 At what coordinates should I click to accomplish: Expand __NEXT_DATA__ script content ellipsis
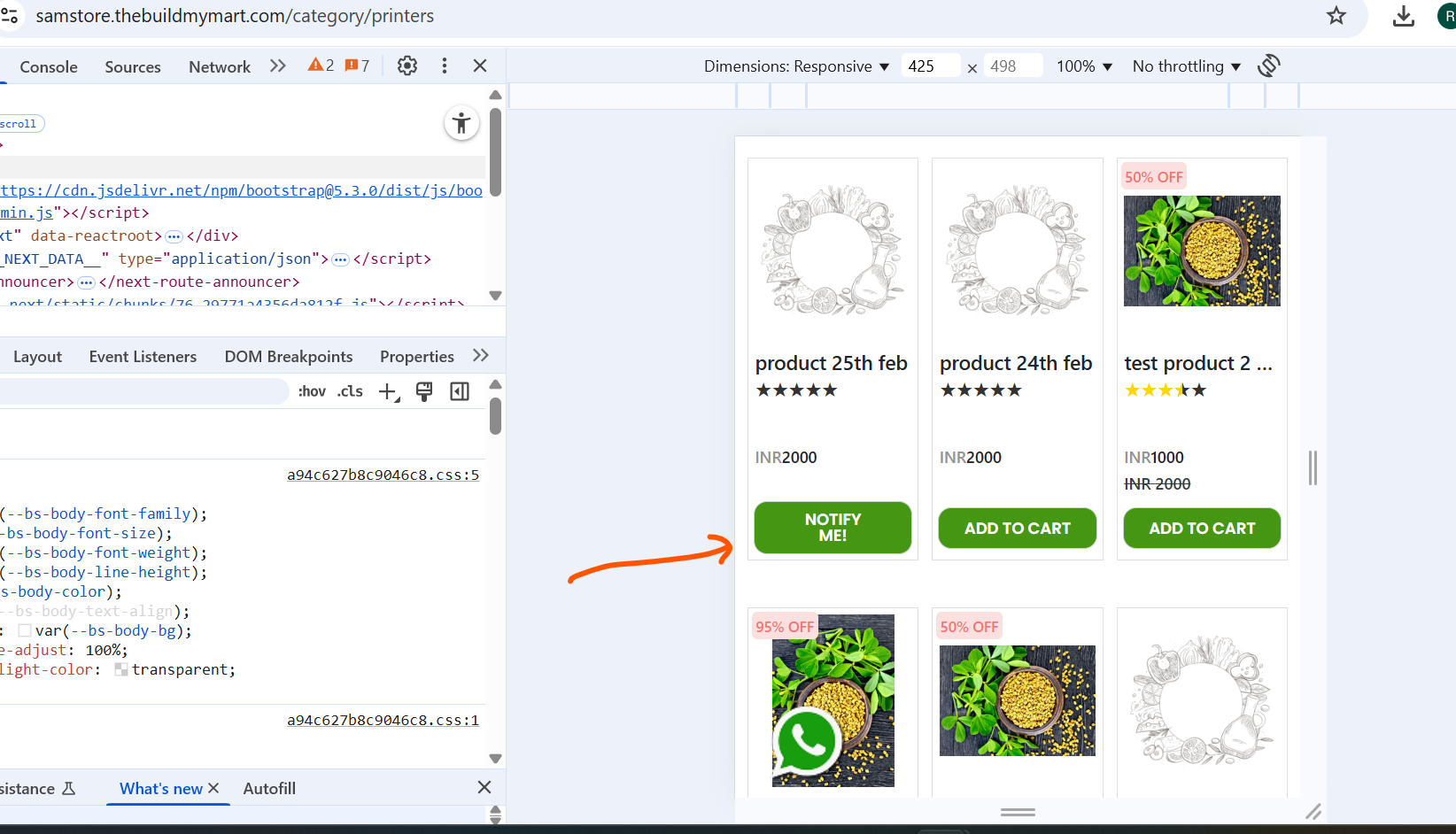click(340, 259)
